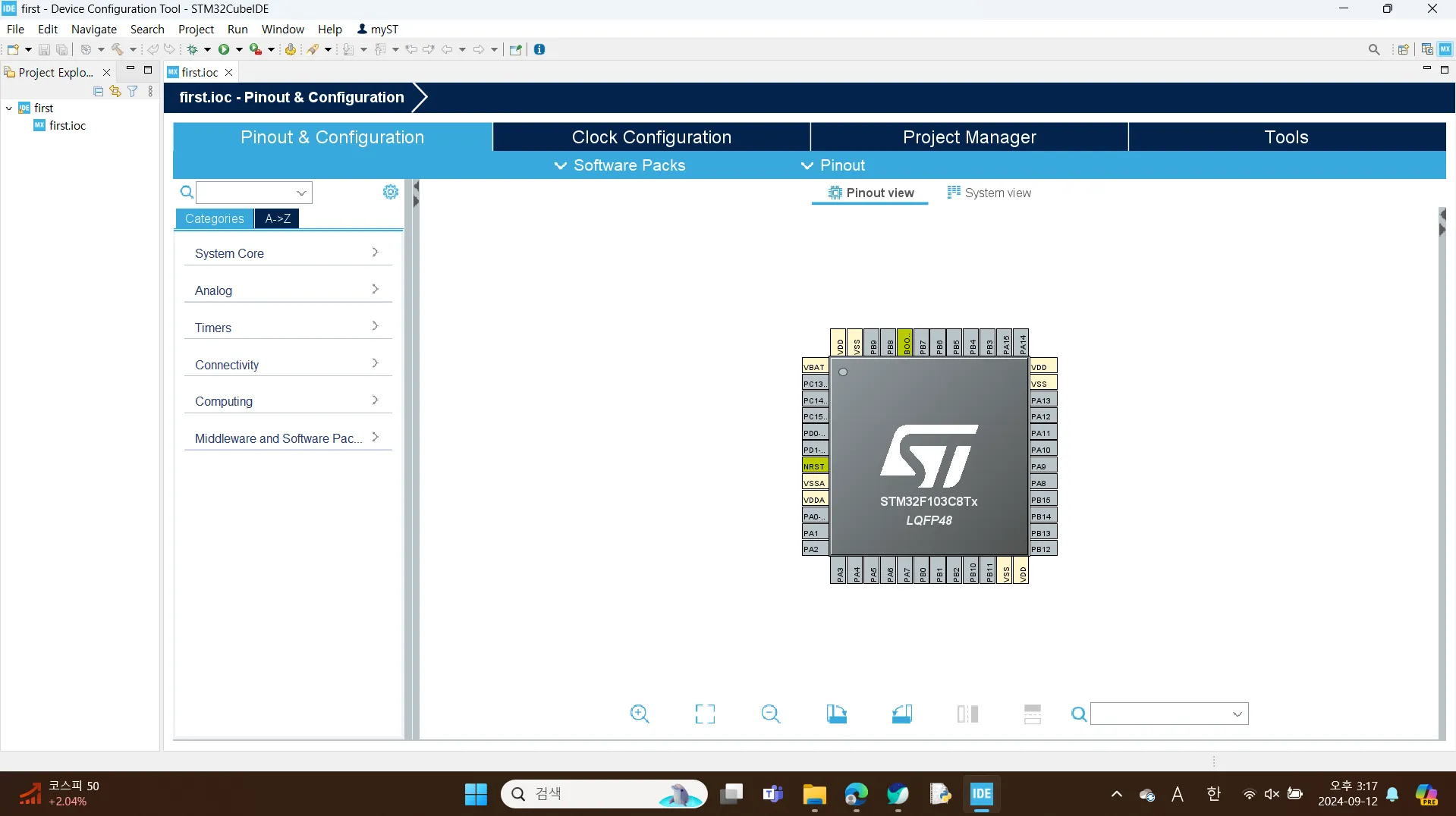Click the Pin Editor toolbar icon
The image size is (1456, 816).
click(516, 50)
